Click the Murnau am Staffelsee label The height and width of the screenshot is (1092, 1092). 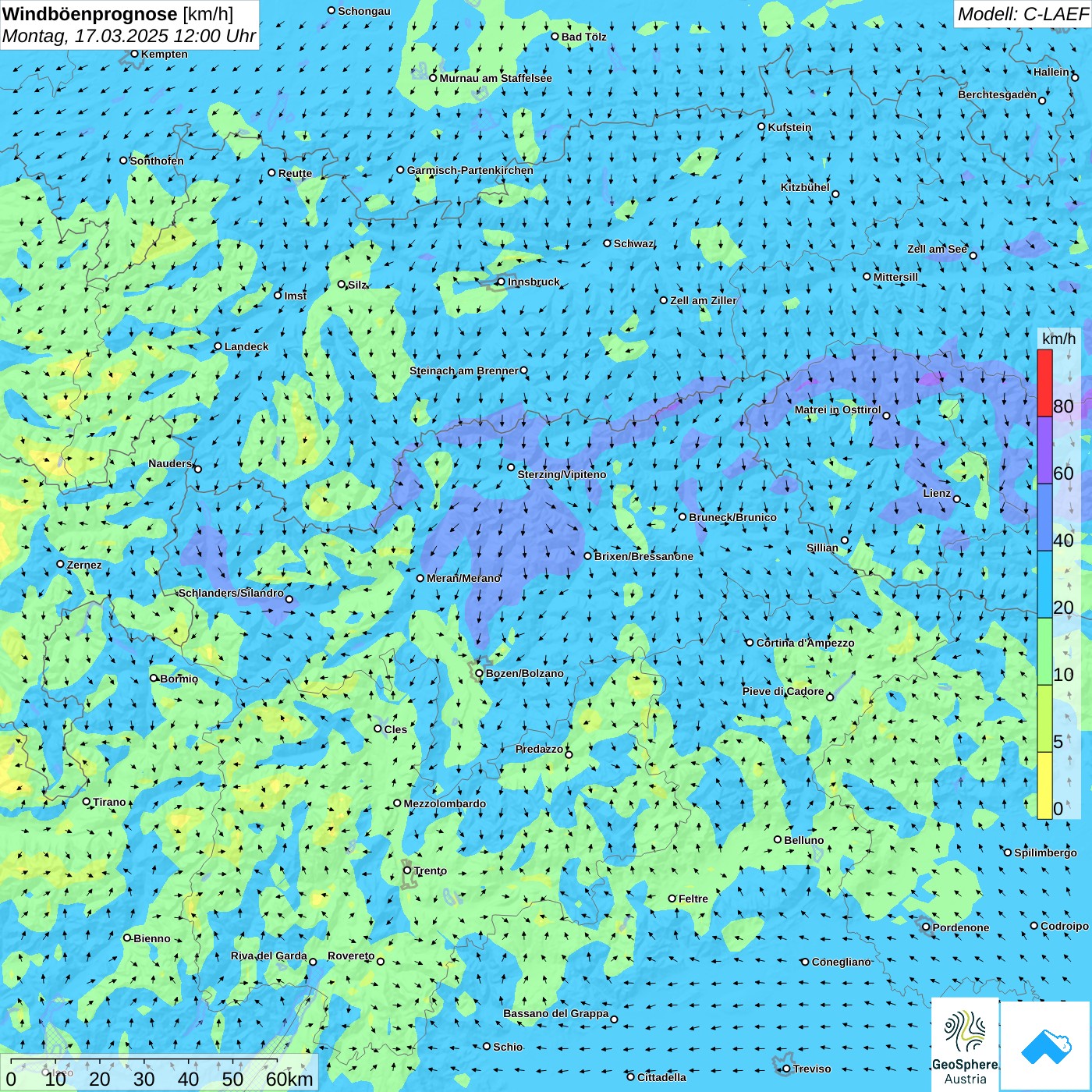(x=495, y=78)
